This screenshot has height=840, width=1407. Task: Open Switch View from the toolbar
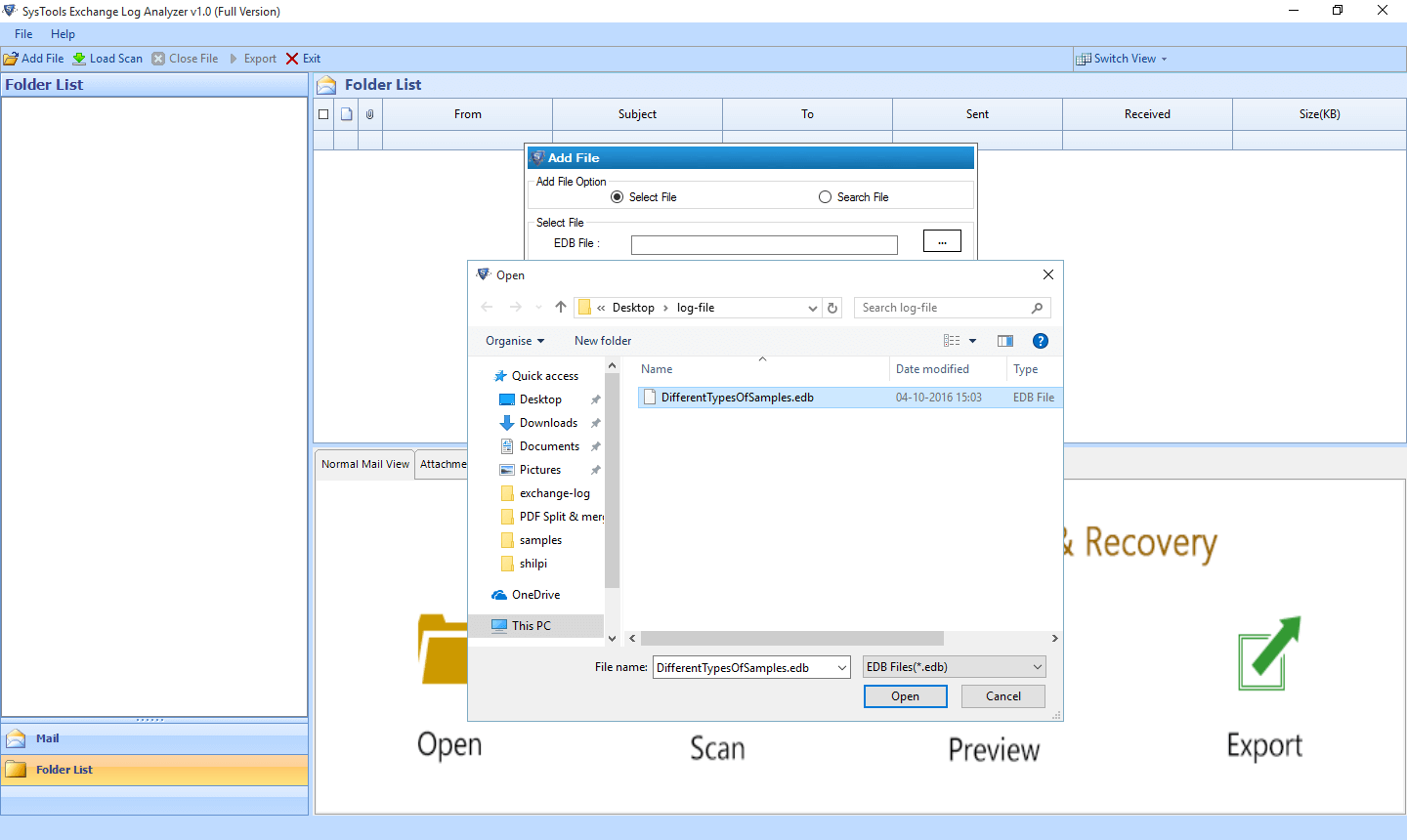pos(1121,58)
